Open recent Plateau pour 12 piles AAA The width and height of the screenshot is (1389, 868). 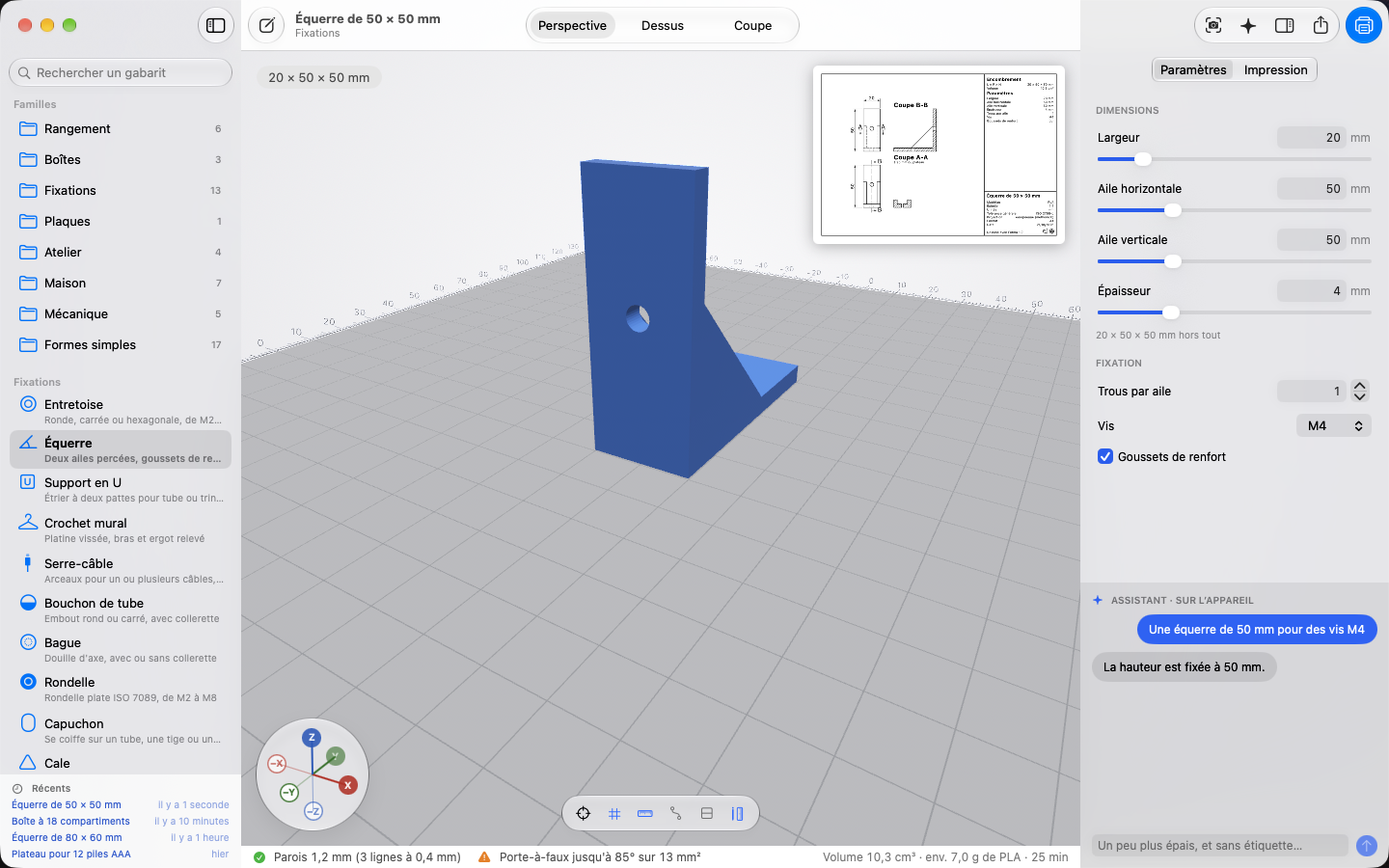point(121,854)
